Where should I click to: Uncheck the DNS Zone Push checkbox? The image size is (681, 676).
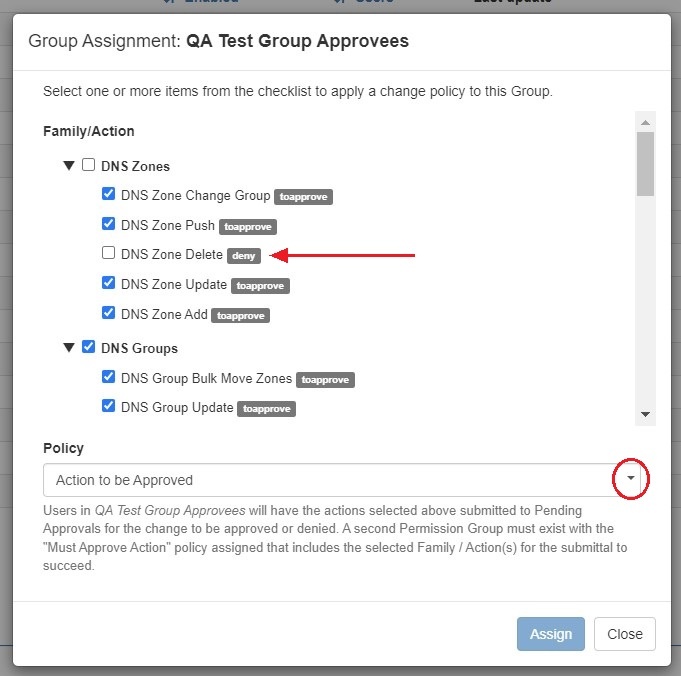click(x=108, y=225)
